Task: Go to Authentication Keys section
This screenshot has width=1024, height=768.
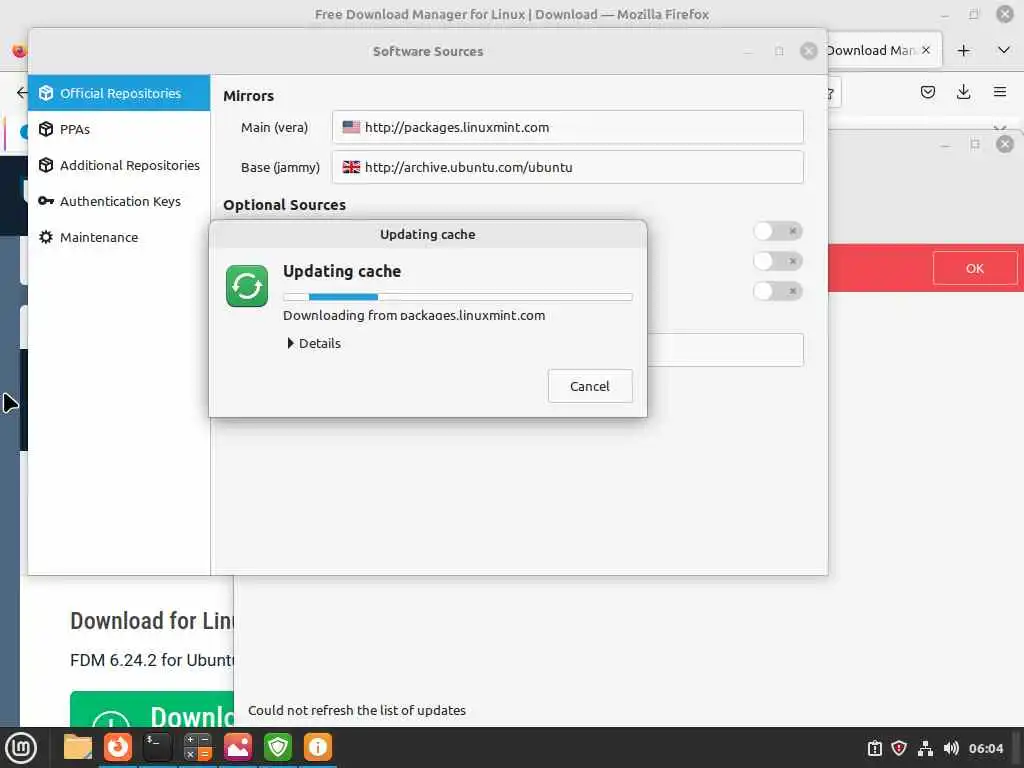Action: (119, 201)
